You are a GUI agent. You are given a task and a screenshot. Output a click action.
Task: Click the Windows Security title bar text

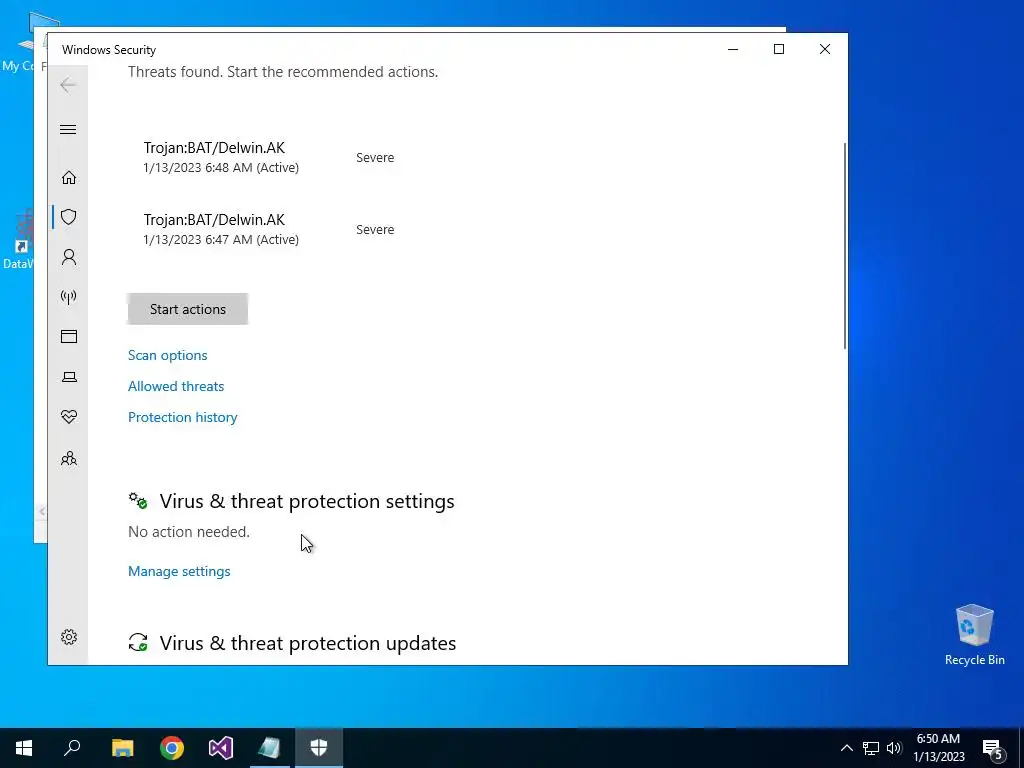click(109, 50)
